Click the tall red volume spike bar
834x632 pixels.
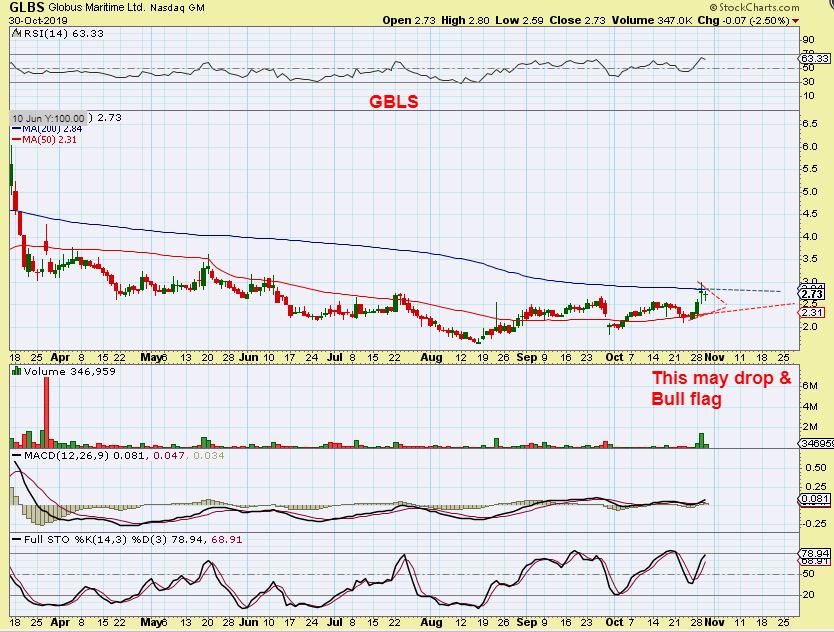click(46, 412)
